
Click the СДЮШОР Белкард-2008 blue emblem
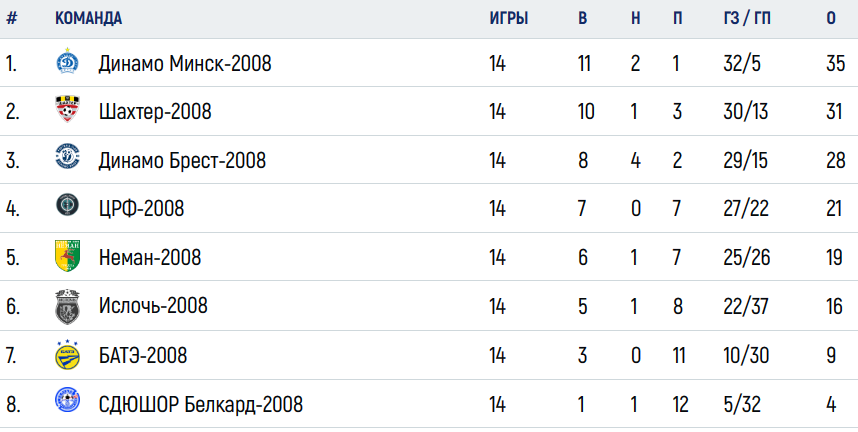point(67,400)
